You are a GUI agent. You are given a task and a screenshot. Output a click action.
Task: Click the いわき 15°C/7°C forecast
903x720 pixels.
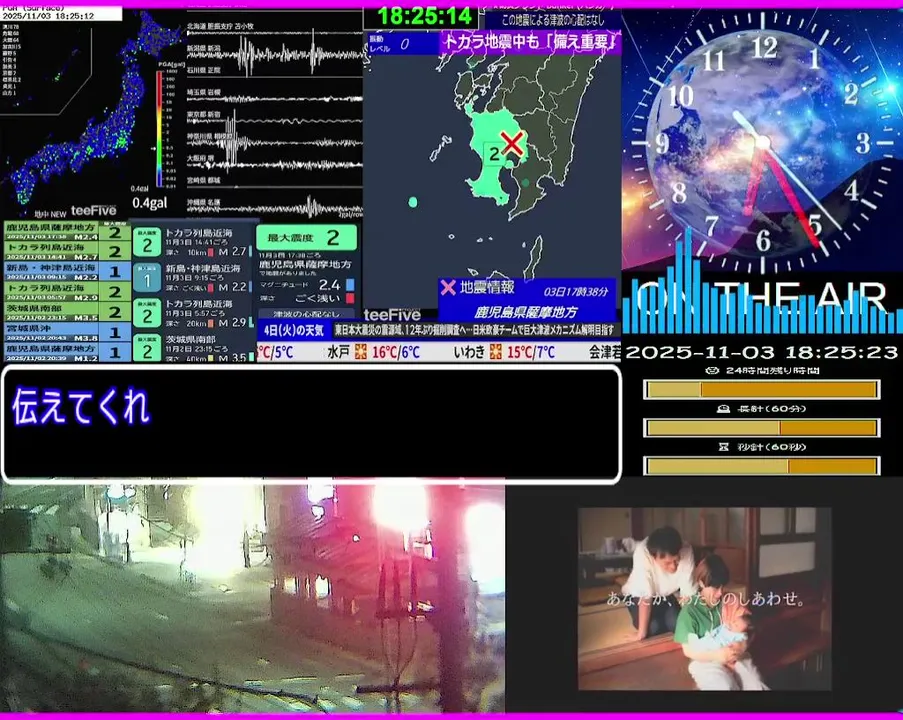point(504,351)
